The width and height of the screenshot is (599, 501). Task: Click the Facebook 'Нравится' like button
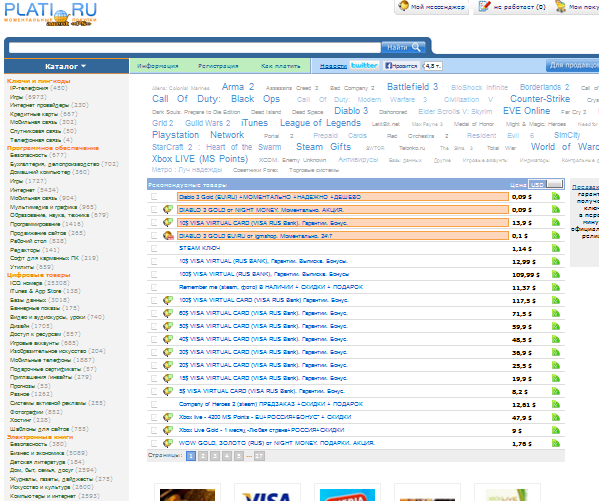[x=401, y=66]
